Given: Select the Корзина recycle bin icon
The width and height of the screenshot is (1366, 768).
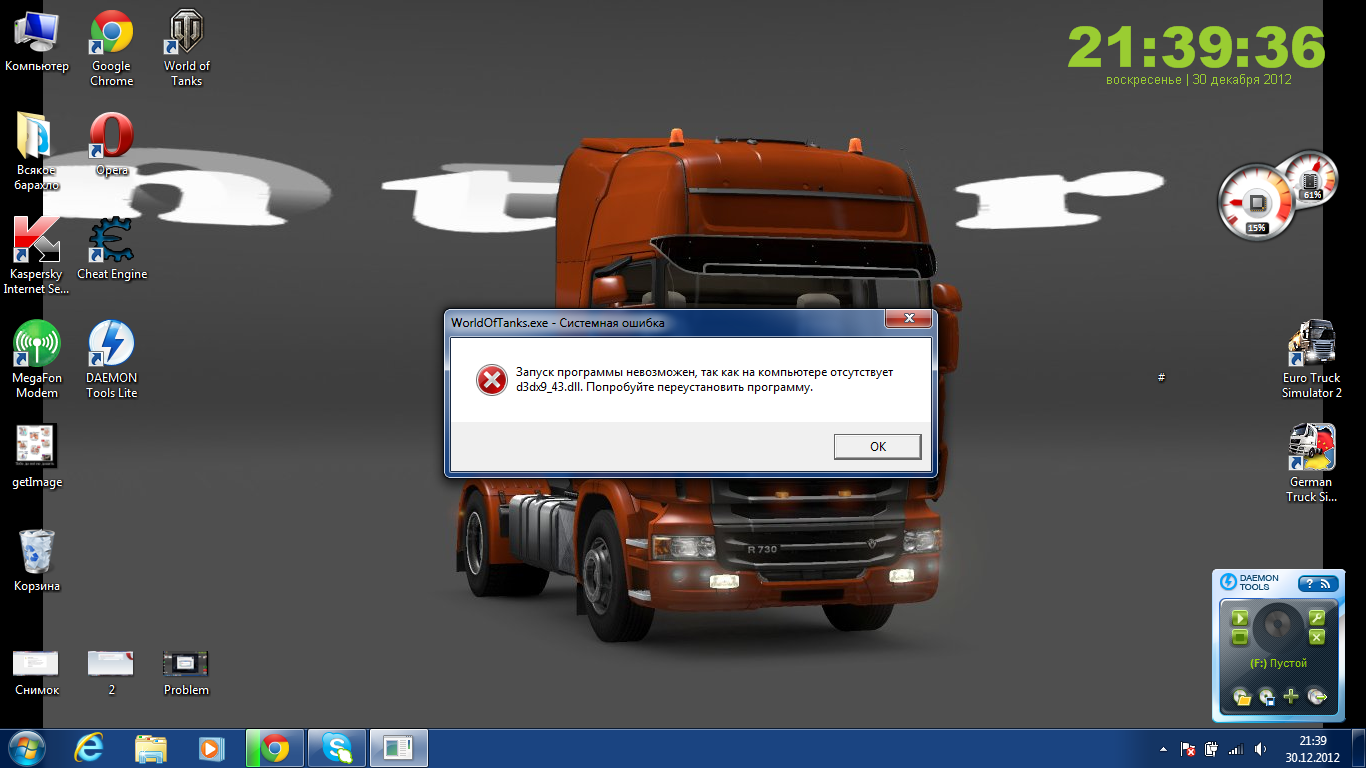Looking at the screenshot, I should tap(37, 561).
